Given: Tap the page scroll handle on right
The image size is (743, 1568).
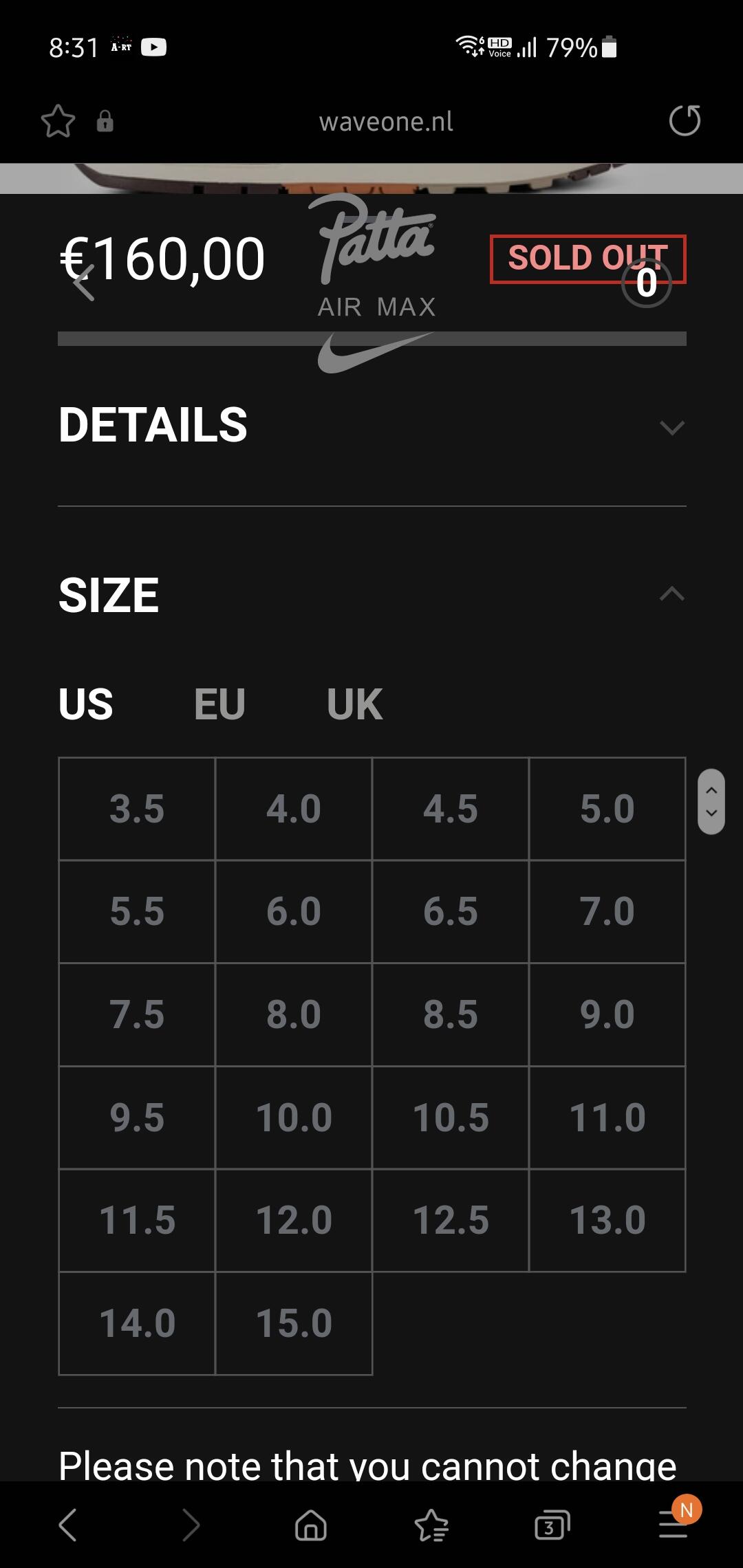Looking at the screenshot, I should (x=711, y=801).
